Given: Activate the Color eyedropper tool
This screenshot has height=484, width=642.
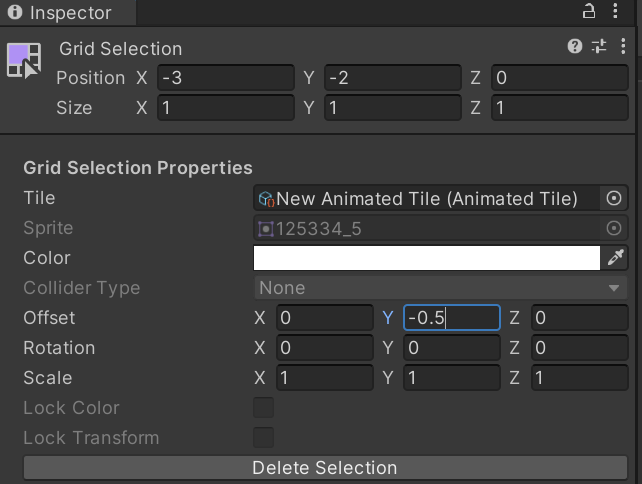Looking at the screenshot, I should pos(614,258).
